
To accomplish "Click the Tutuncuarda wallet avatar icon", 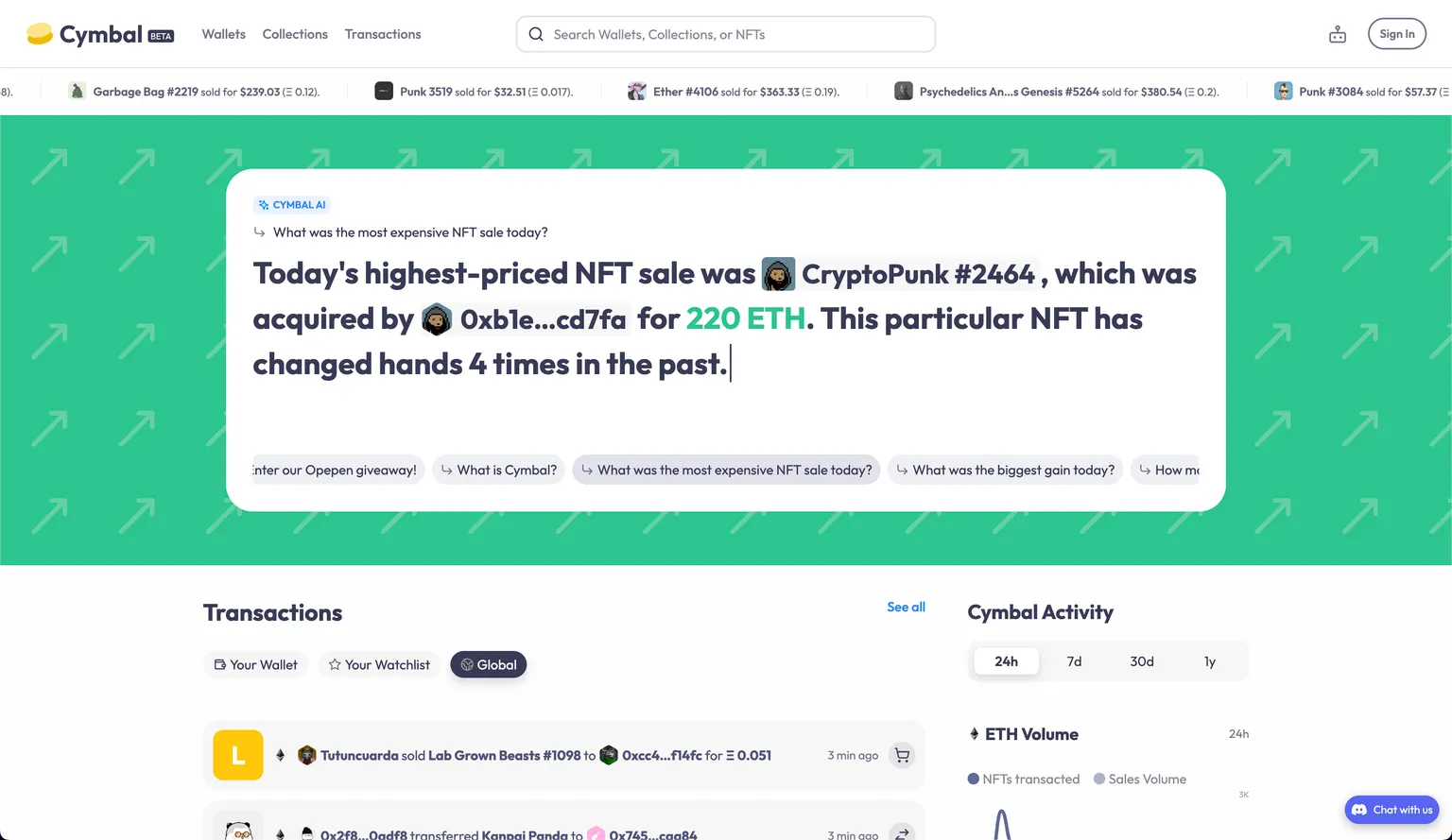I will [307, 755].
